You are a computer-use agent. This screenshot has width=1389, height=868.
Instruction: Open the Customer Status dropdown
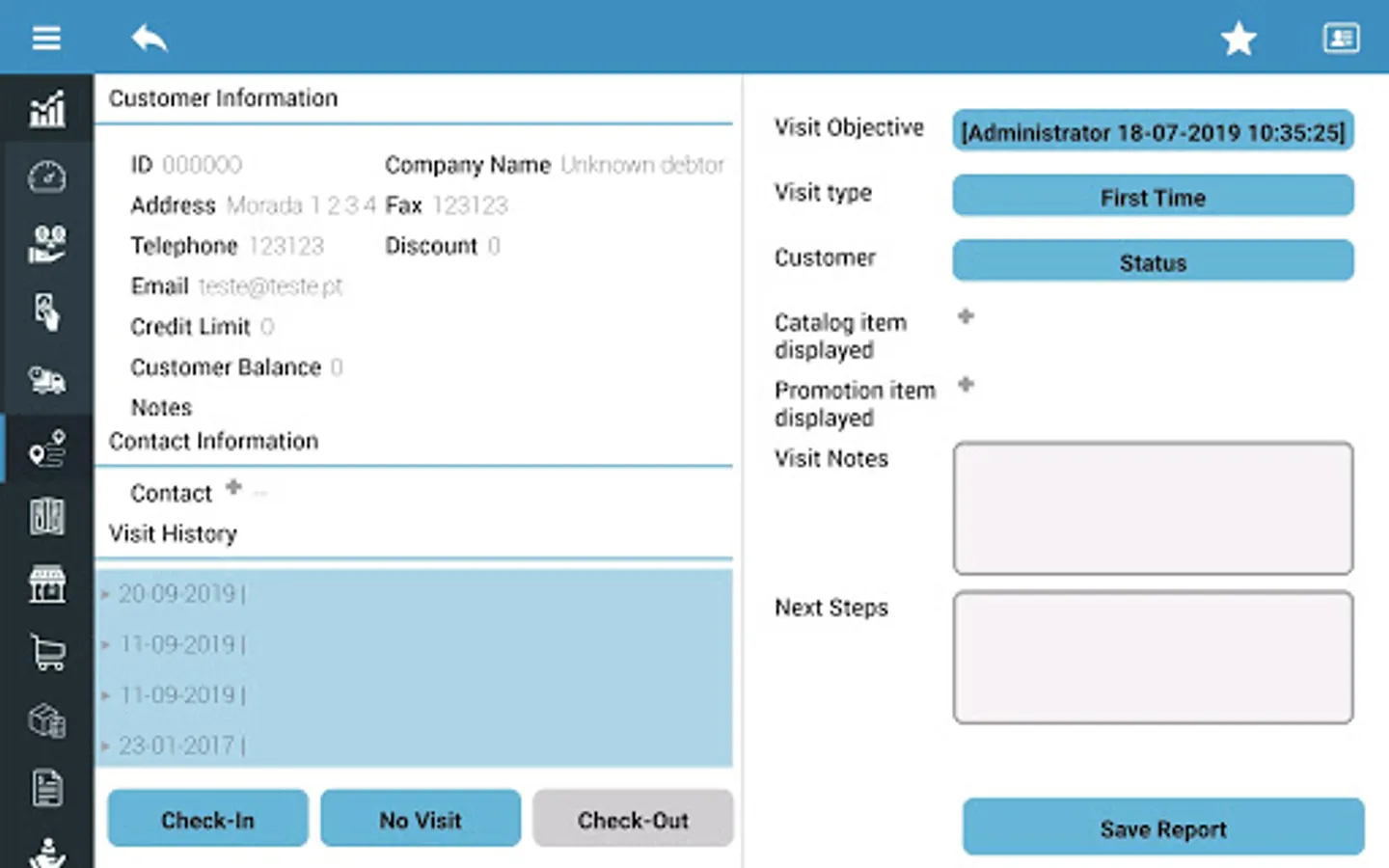coord(1153,261)
